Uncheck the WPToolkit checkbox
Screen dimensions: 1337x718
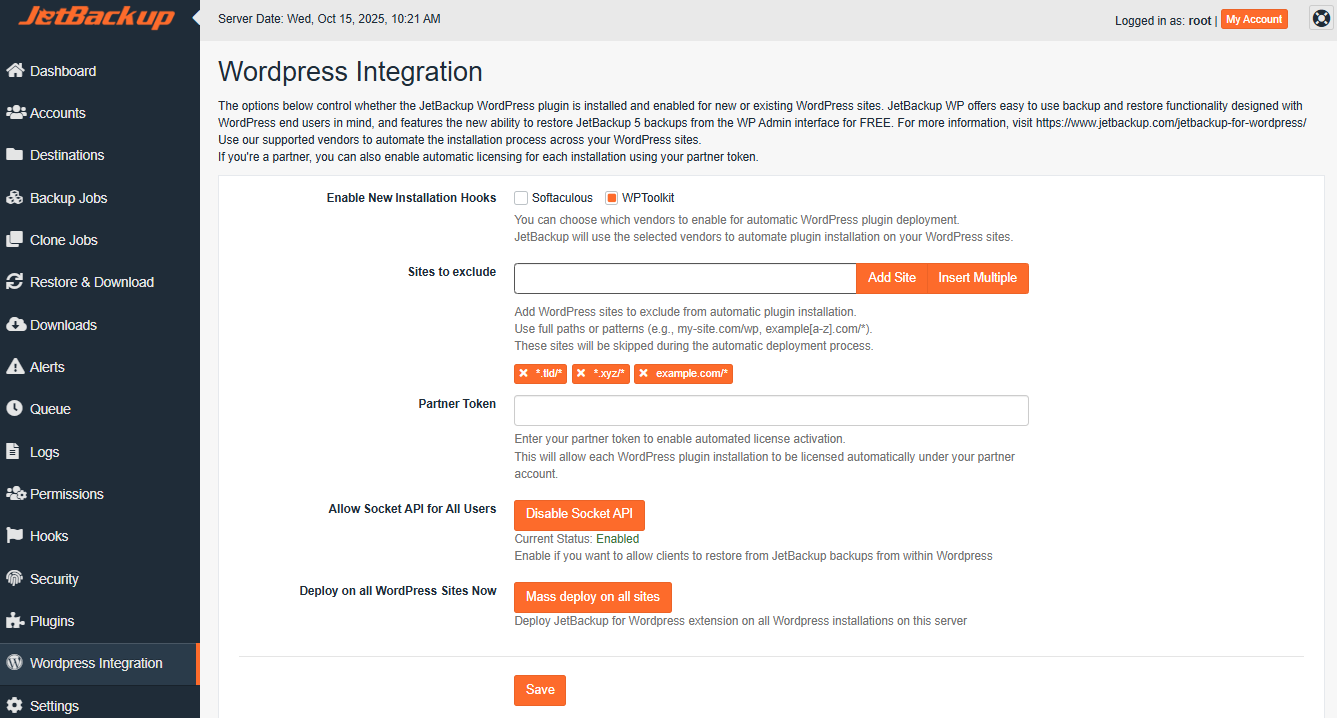[612, 198]
